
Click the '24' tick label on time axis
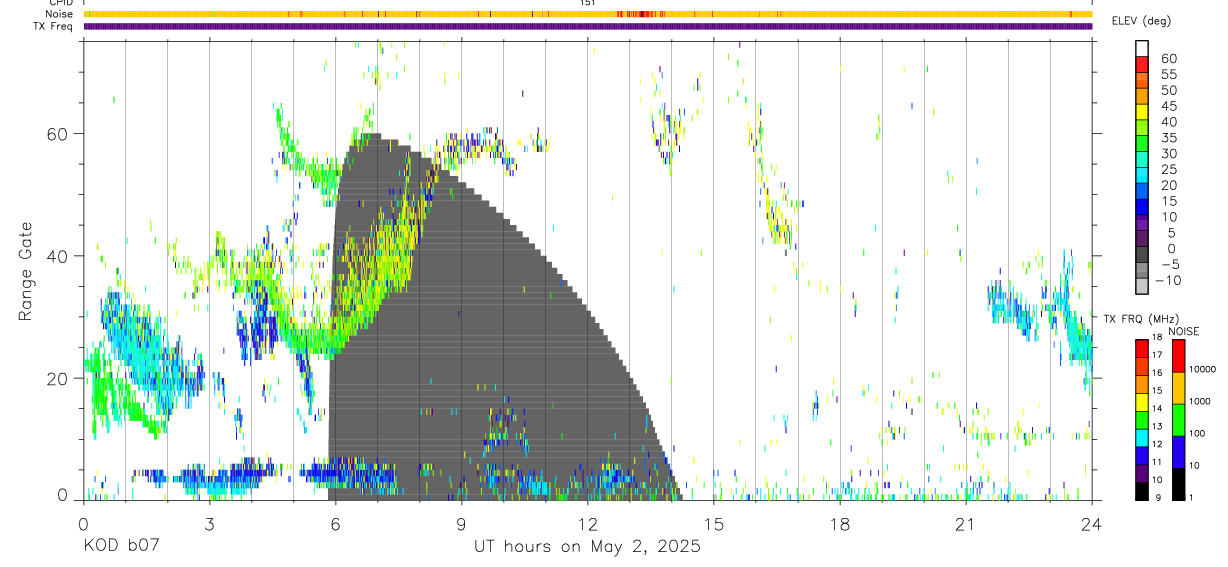1091,524
